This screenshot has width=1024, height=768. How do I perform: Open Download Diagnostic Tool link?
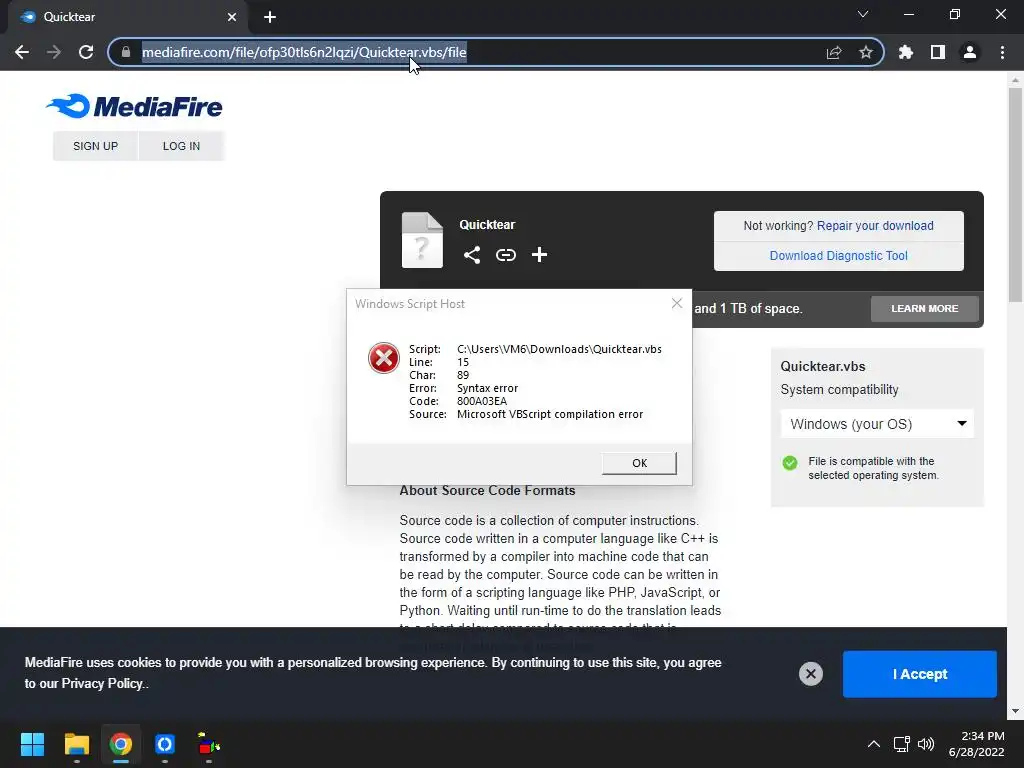(x=839, y=256)
